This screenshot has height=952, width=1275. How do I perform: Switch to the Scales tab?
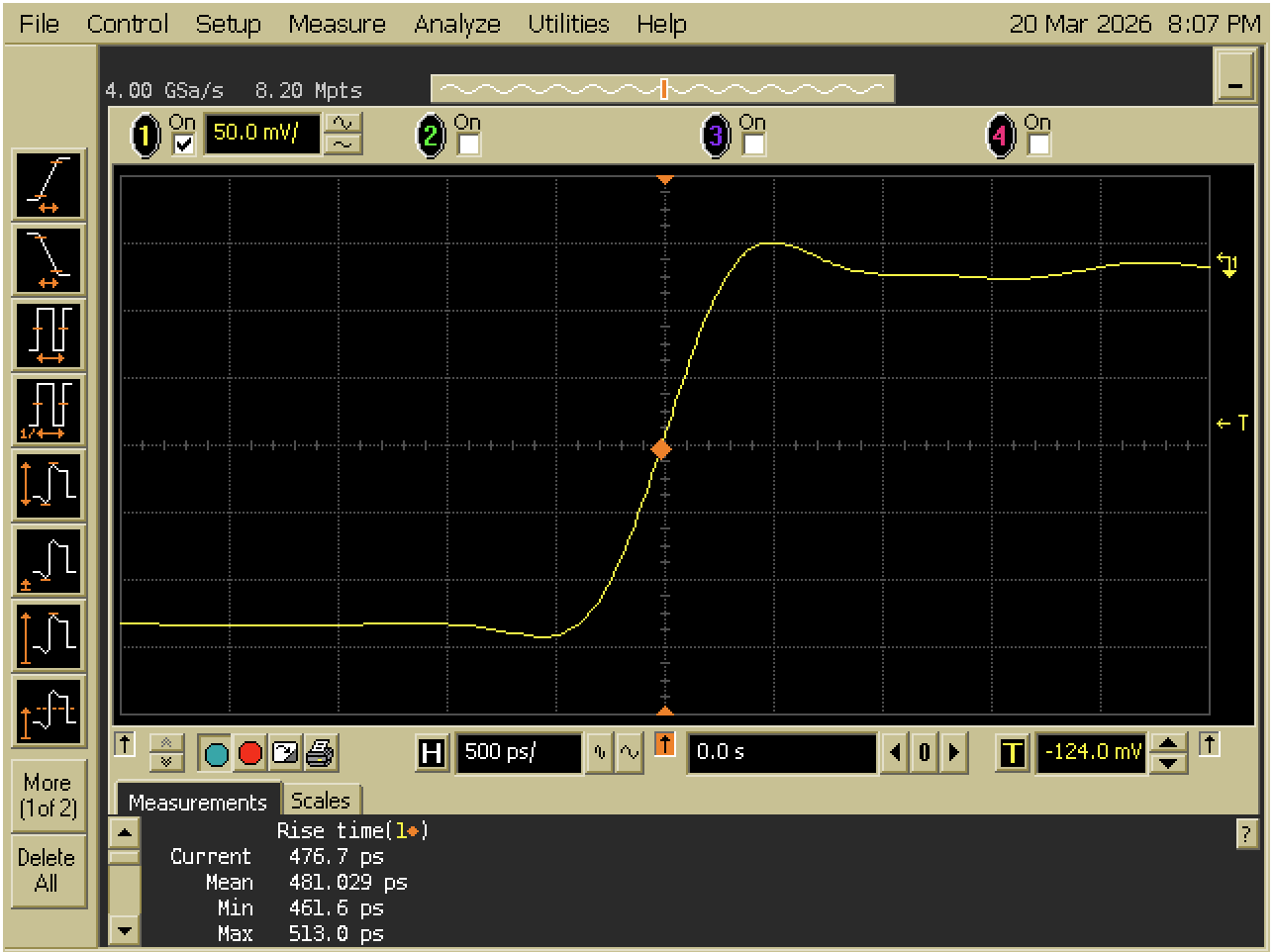(x=321, y=801)
